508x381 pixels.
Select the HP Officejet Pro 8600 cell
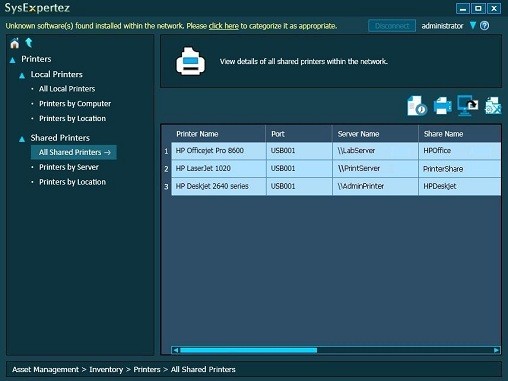click(218, 151)
